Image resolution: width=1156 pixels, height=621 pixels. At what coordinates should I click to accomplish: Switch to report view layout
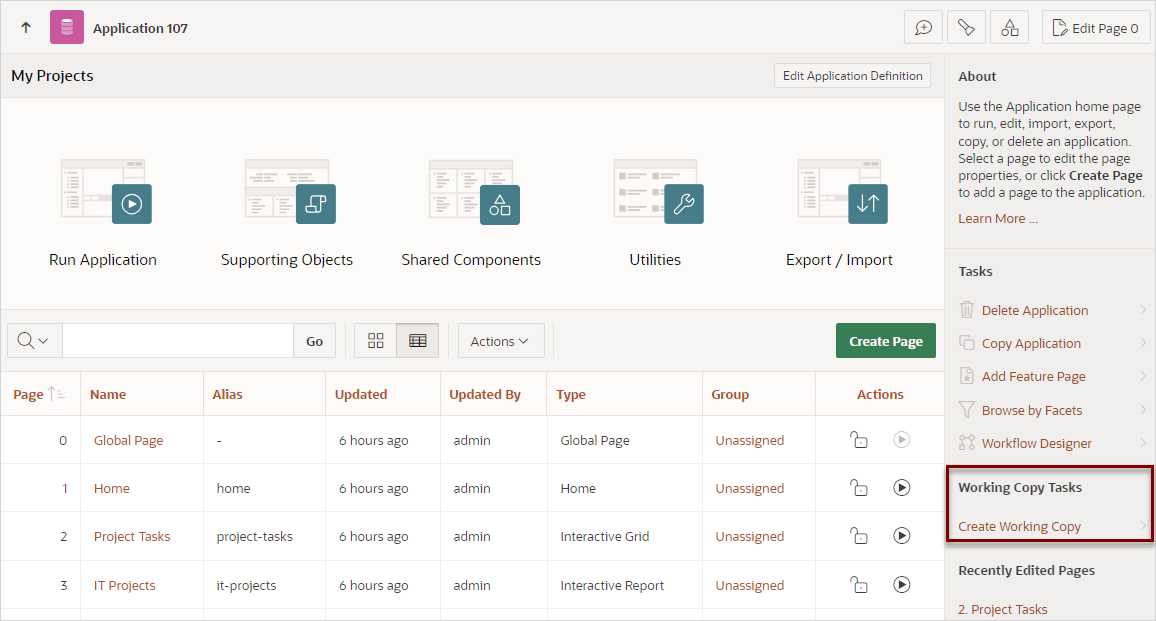pos(417,340)
